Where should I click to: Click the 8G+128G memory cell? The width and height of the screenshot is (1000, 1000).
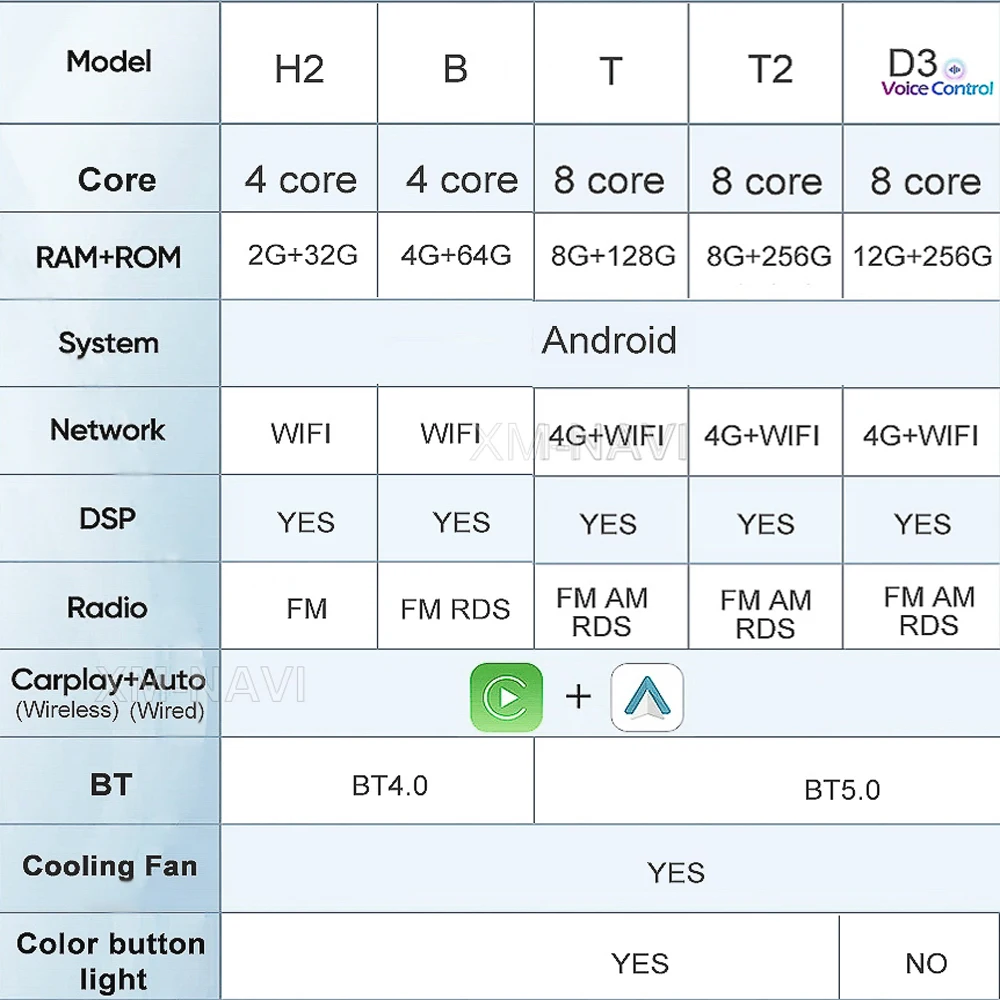click(x=613, y=256)
